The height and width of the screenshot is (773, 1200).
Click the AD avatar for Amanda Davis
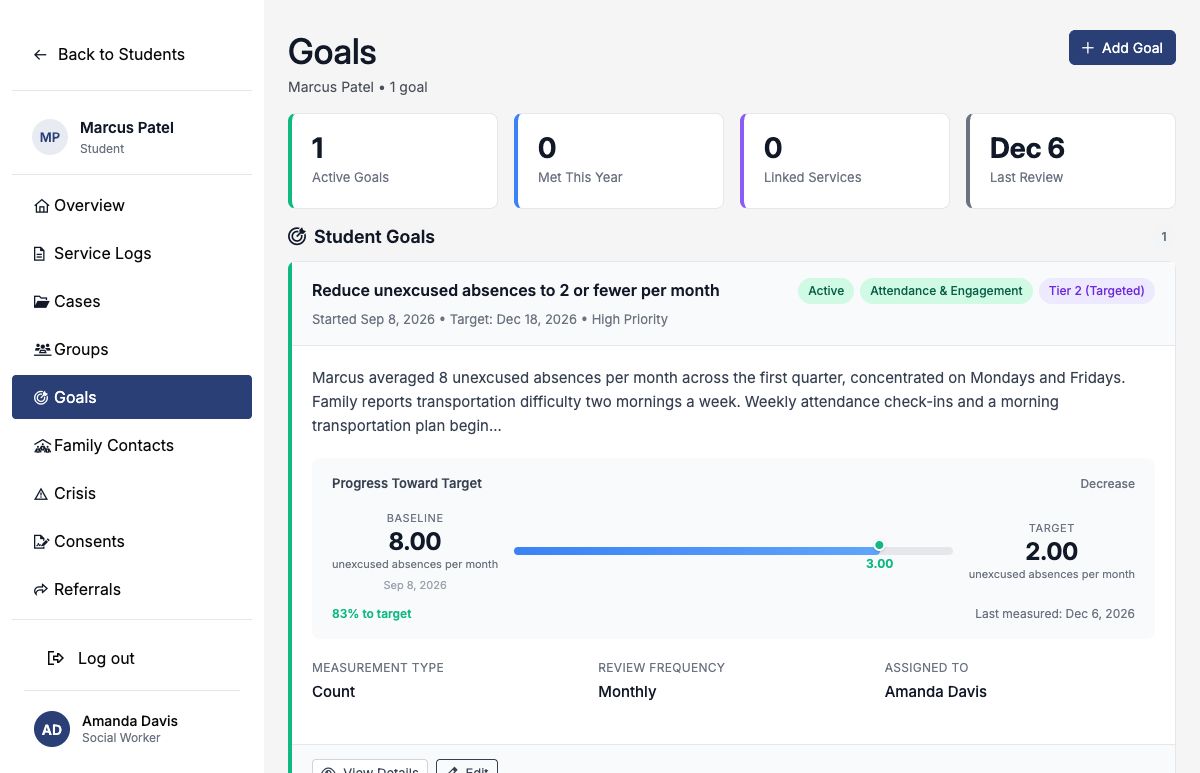click(52, 729)
